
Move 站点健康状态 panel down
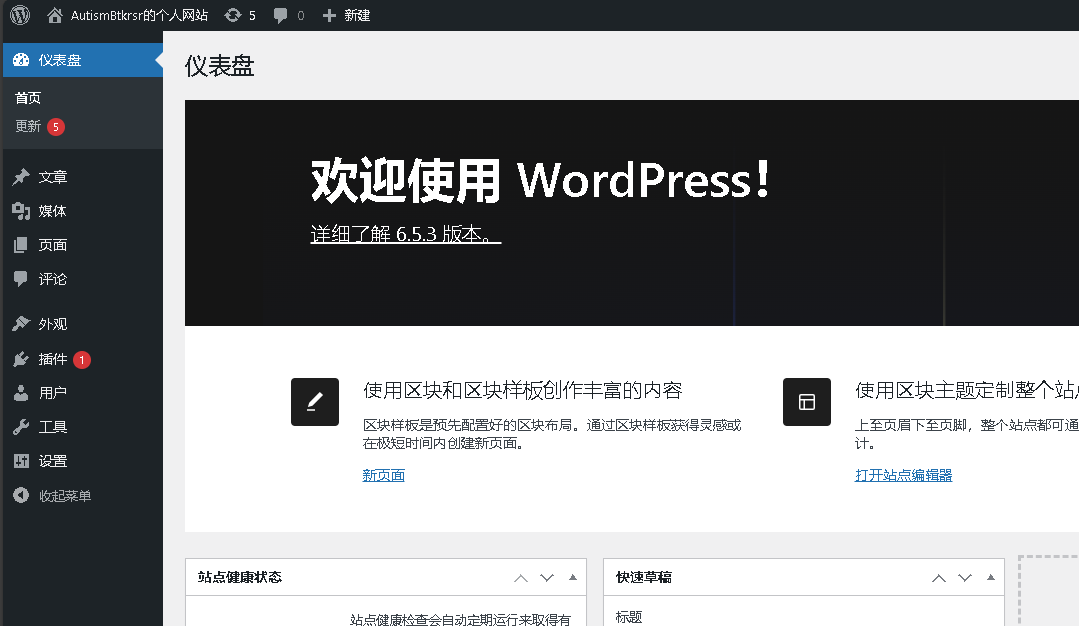(x=547, y=578)
